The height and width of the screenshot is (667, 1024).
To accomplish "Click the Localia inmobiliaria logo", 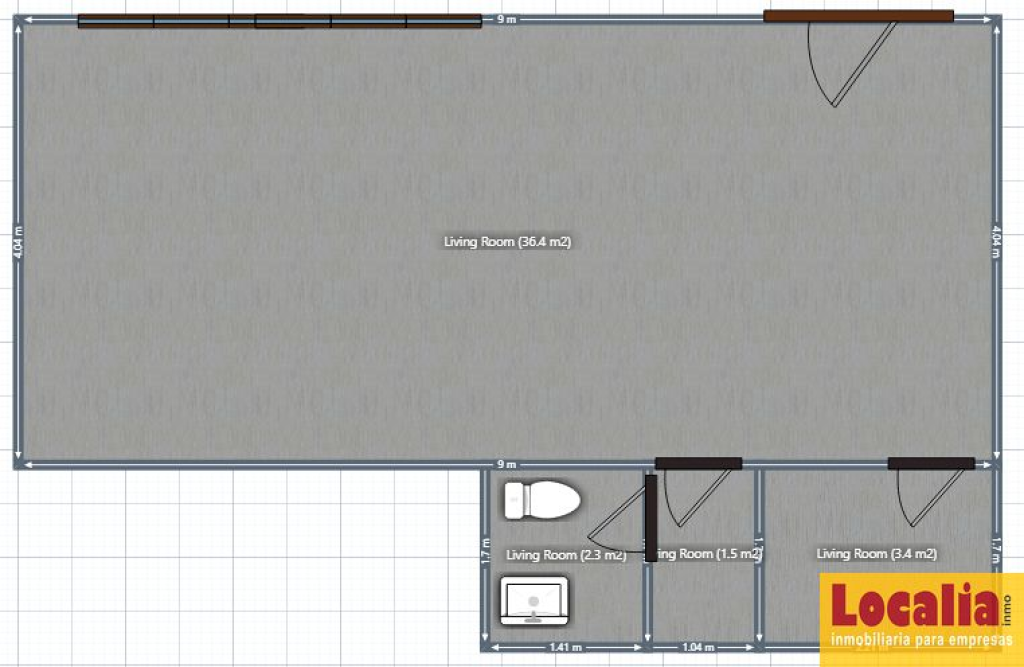I will pos(921,619).
